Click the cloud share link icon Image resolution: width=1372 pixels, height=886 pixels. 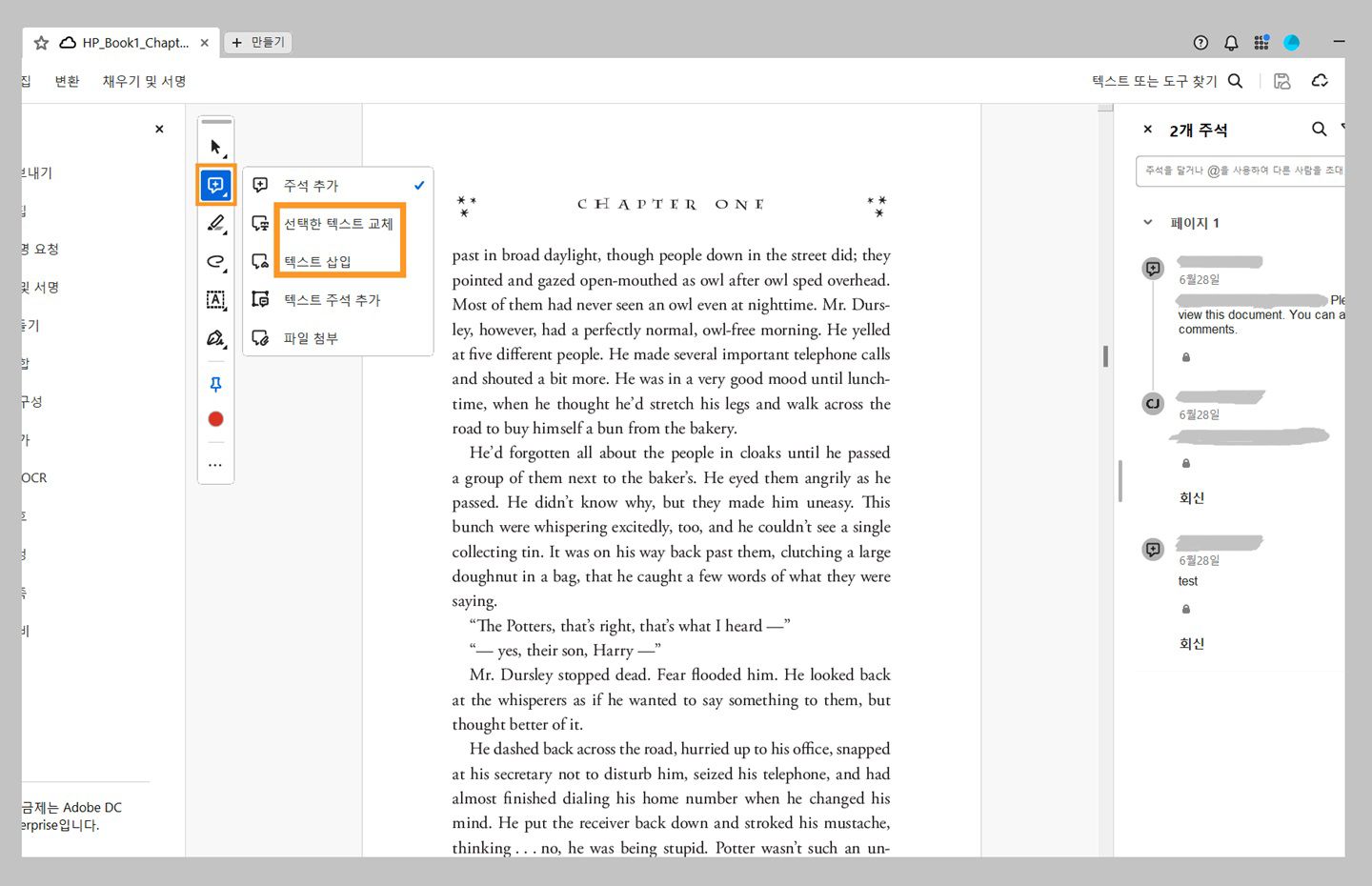[1320, 81]
